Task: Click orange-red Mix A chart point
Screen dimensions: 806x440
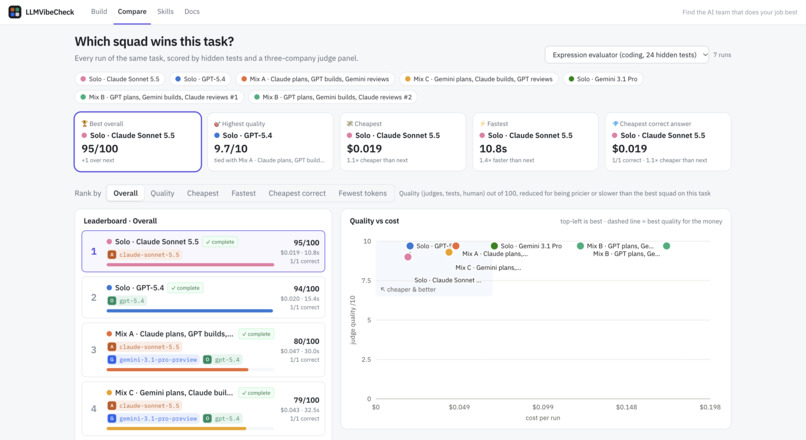Action: pyautogui.click(x=456, y=246)
